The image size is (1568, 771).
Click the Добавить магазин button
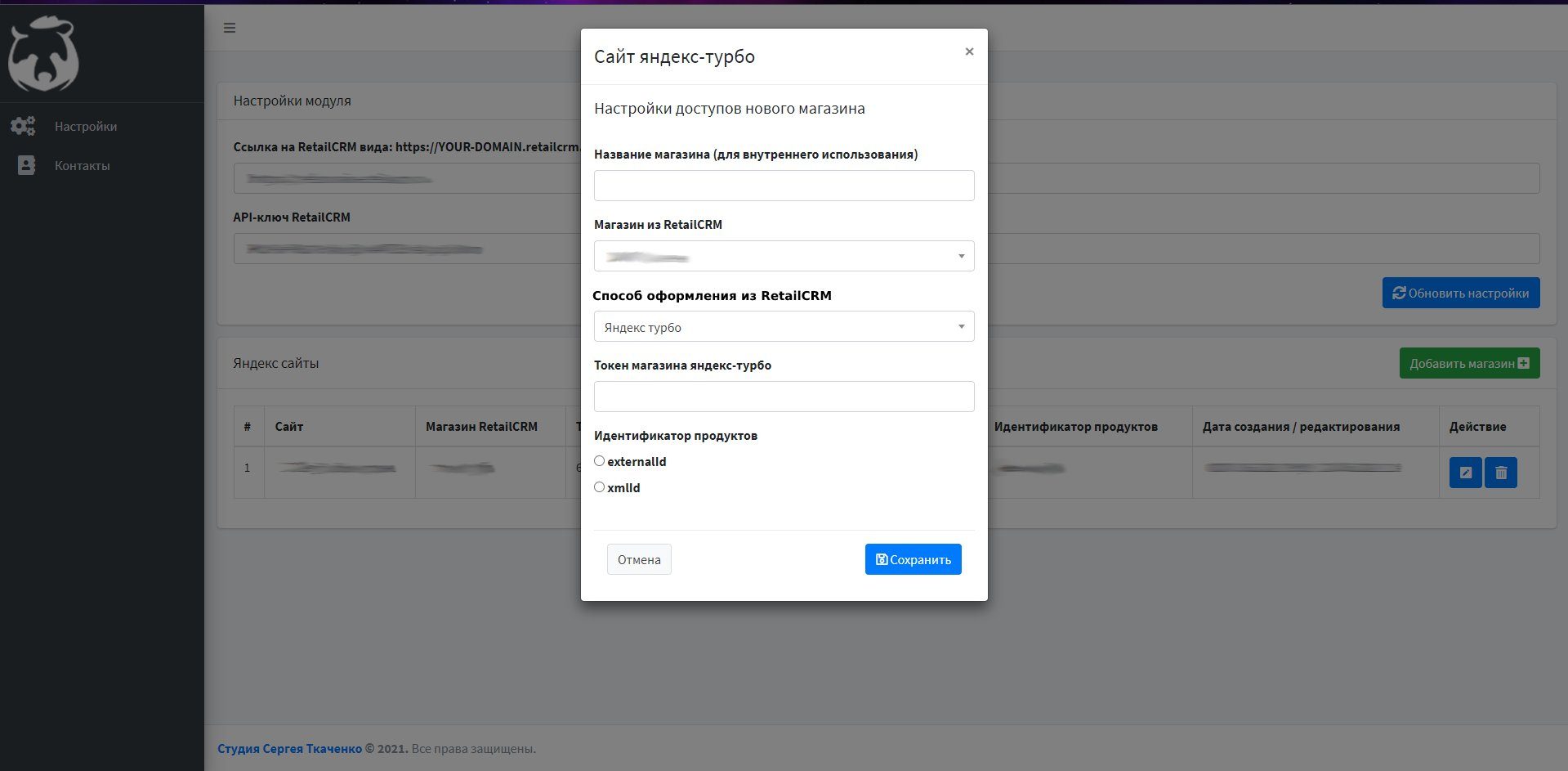click(1469, 363)
